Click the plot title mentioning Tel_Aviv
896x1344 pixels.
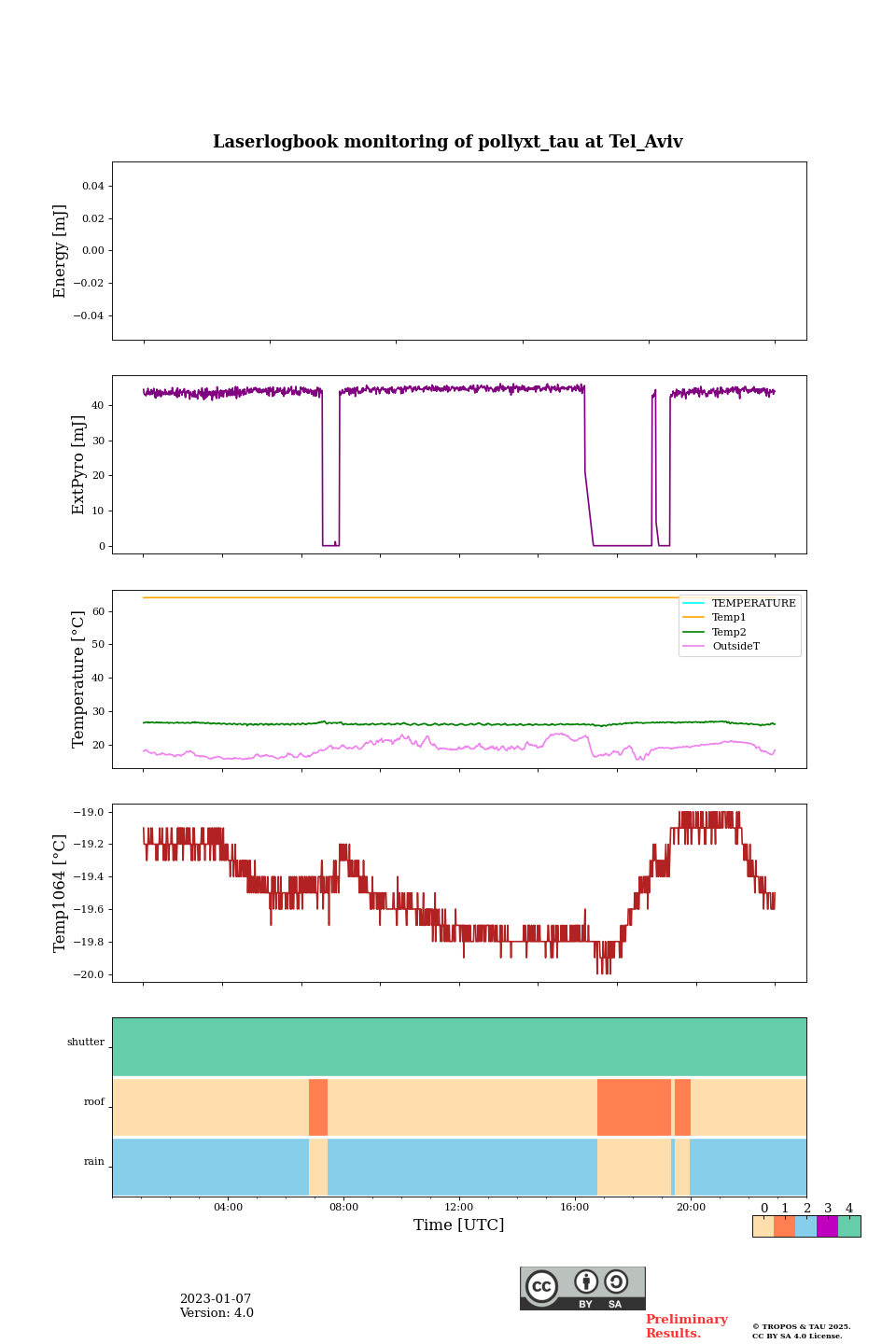(448, 142)
